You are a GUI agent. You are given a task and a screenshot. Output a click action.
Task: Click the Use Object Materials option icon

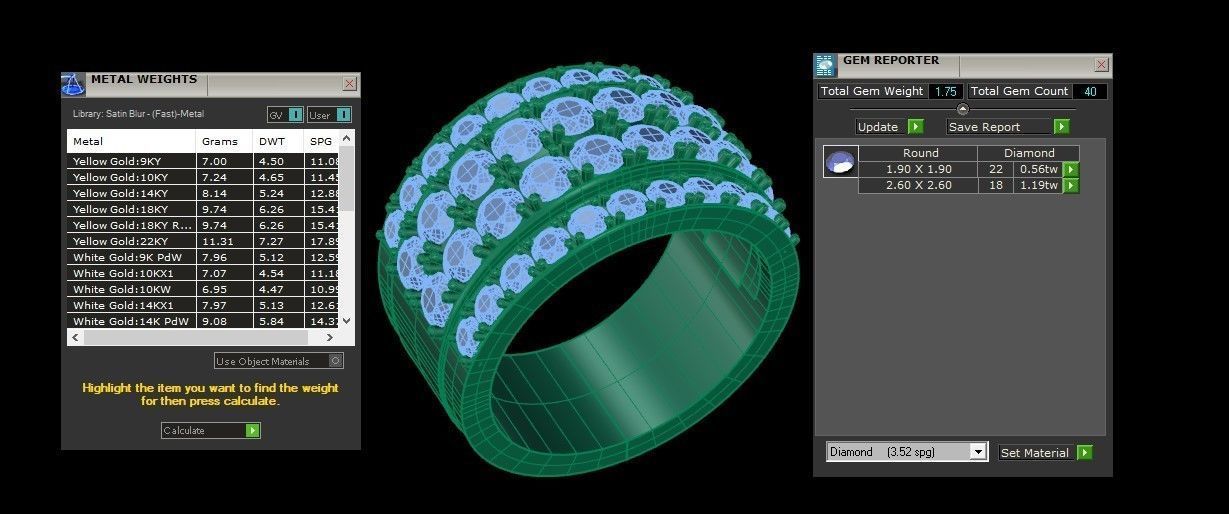click(x=336, y=361)
